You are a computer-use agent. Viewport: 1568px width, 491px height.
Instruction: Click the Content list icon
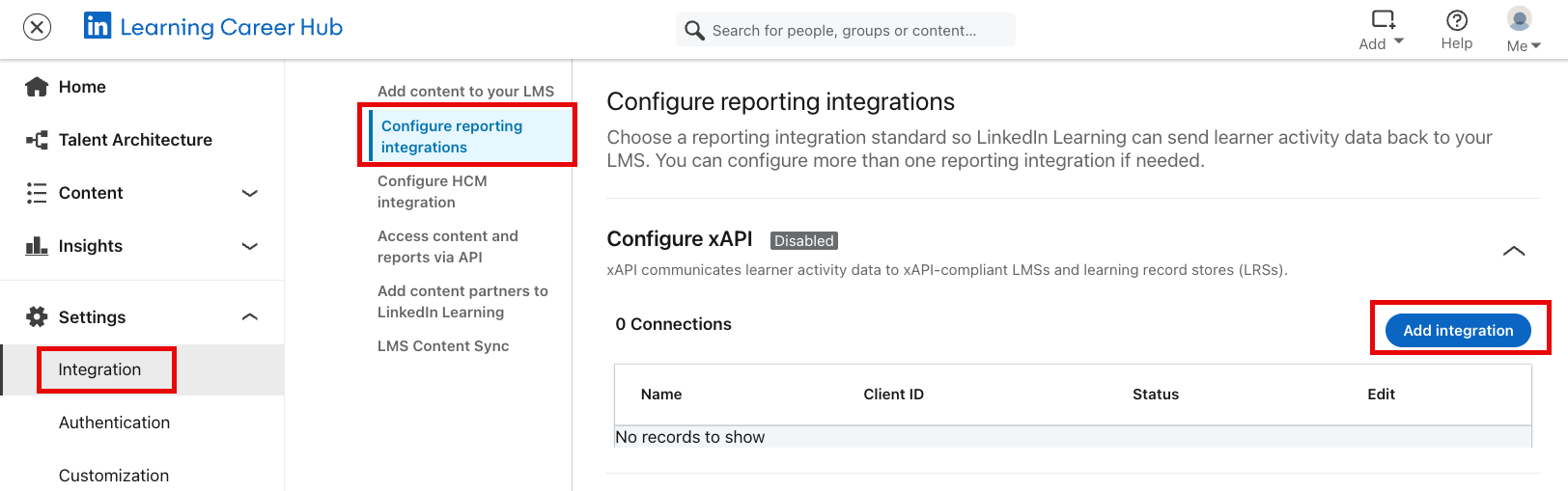click(x=37, y=193)
